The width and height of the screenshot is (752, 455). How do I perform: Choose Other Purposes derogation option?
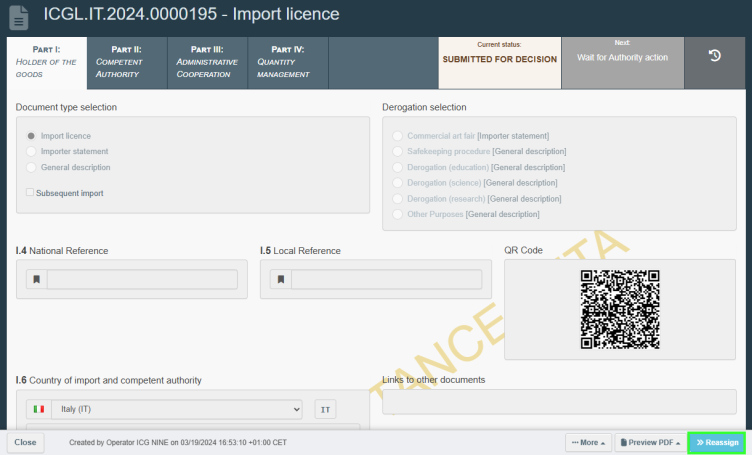coord(397,214)
